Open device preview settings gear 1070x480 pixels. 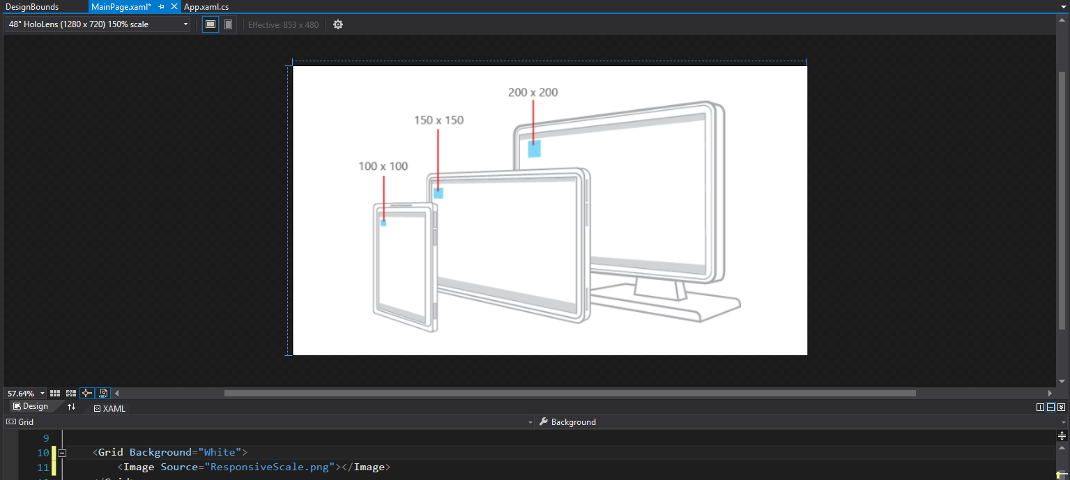[338, 24]
